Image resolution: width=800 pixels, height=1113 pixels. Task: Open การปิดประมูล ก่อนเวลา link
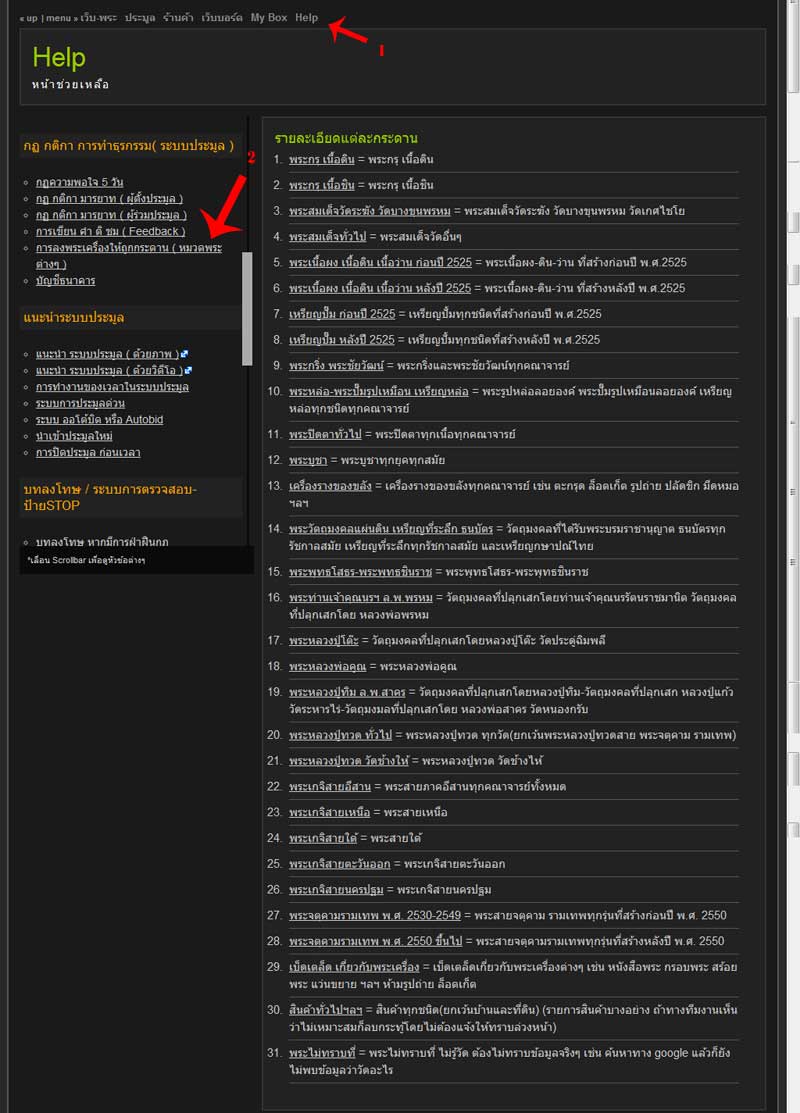88,452
